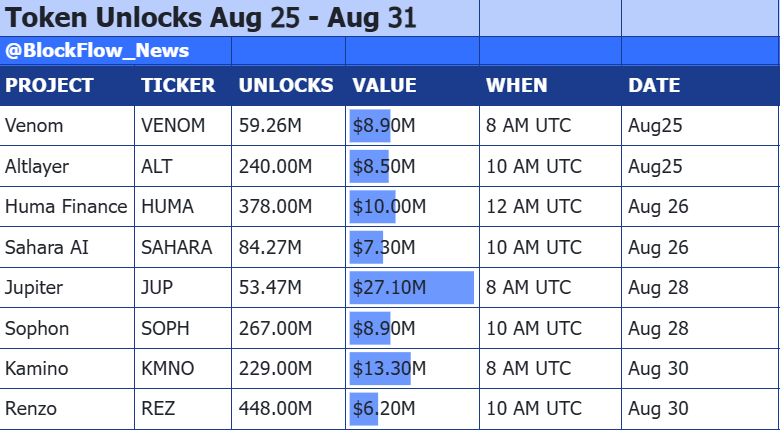Select the SOPH ticker cell

click(x=183, y=328)
